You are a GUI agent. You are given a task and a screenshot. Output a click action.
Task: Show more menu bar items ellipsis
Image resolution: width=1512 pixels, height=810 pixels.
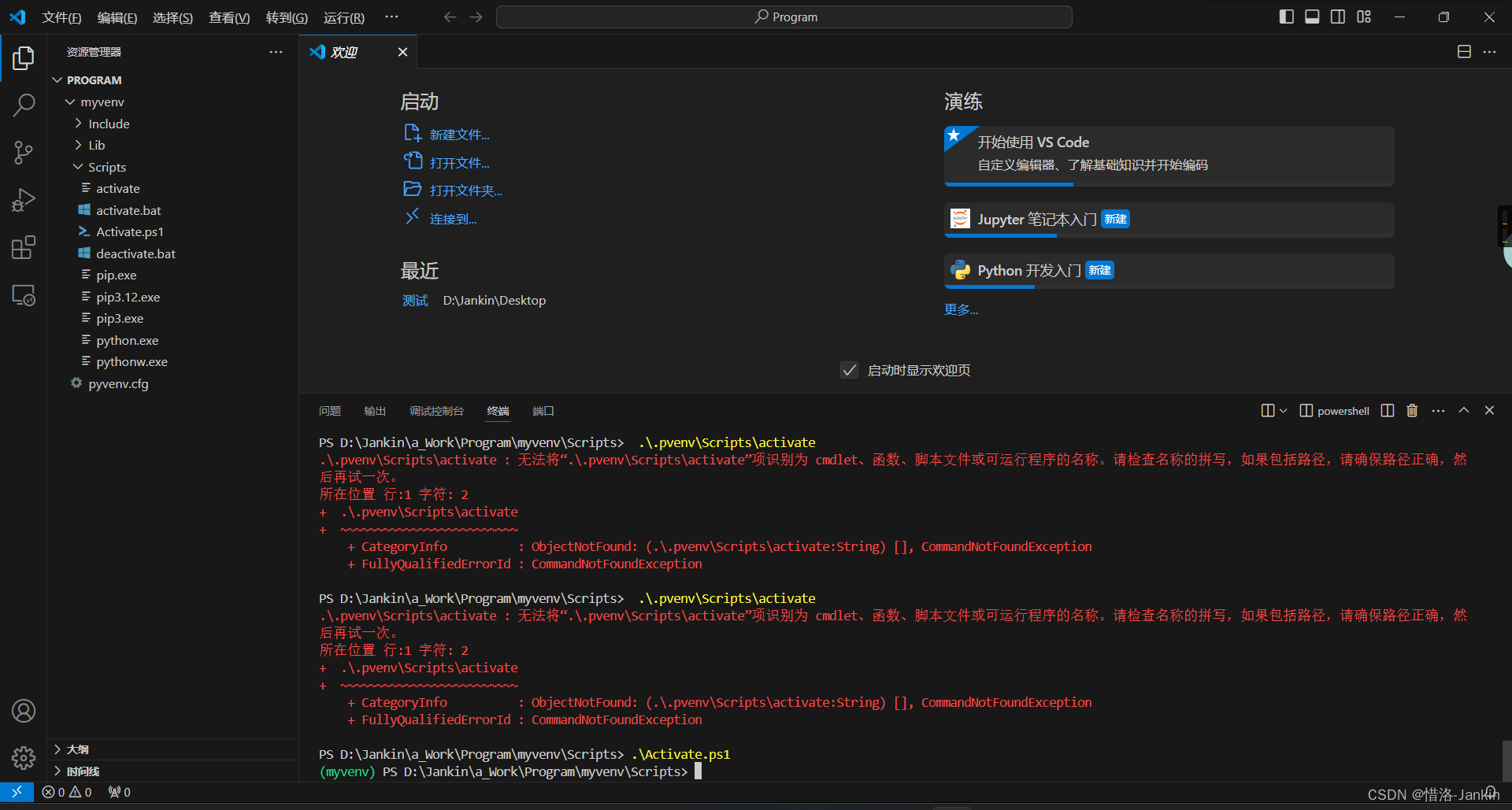pyautogui.click(x=391, y=17)
